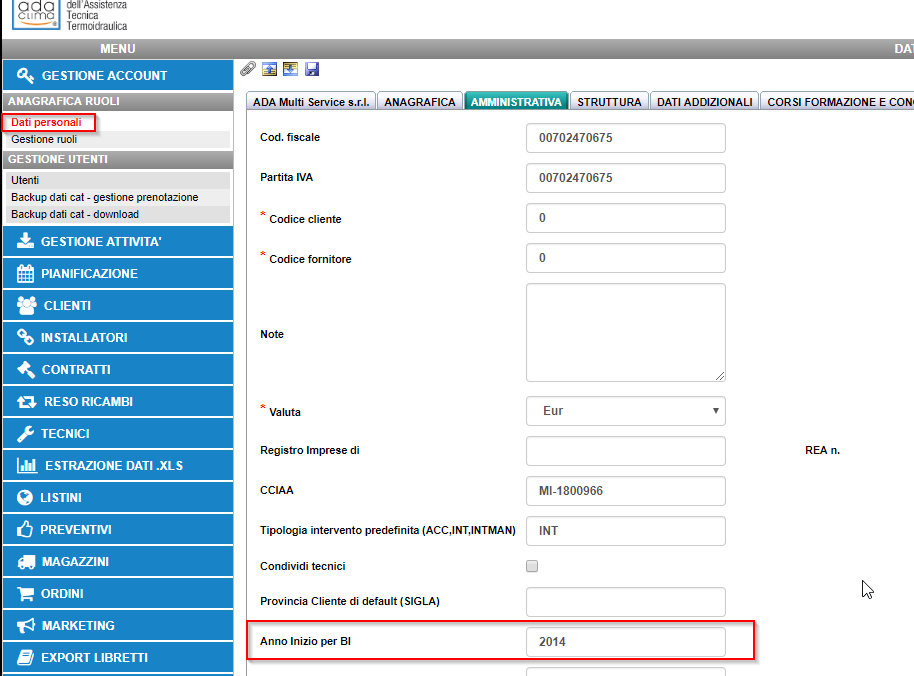The image size is (914, 676).
Task: Click the Preventivi thumbs-up icon
Action: [x=25, y=529]
